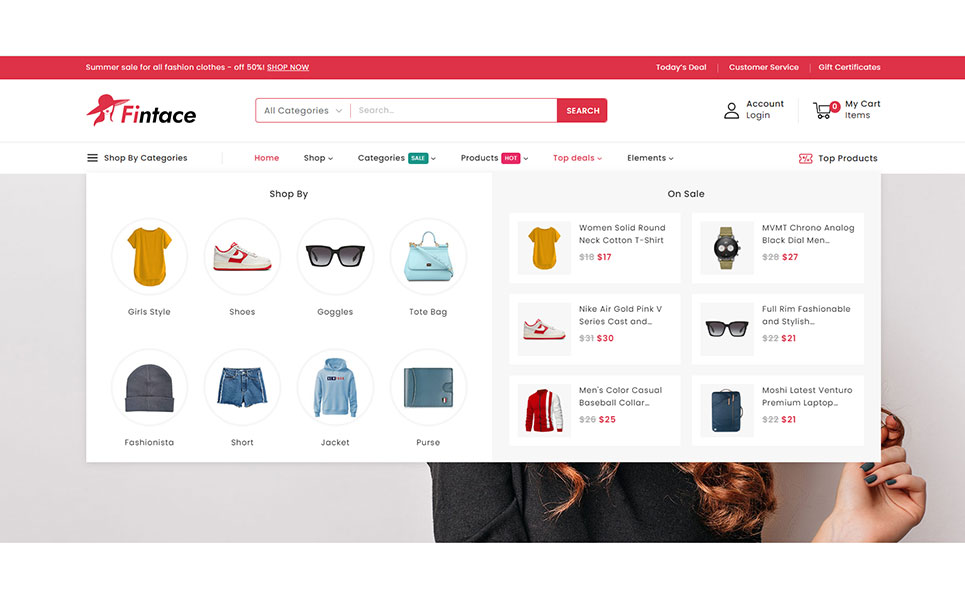Select the Shoes category circle
The height and width of the screenshot is (600, 965).
pyautogui.click(x=242, y=256)
